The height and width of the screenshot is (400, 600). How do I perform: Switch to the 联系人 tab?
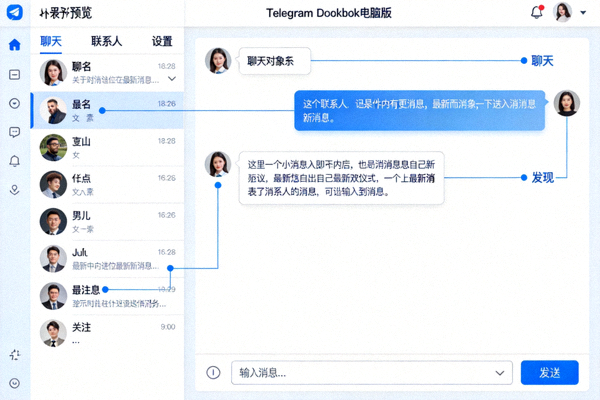[x=106, y=41]
